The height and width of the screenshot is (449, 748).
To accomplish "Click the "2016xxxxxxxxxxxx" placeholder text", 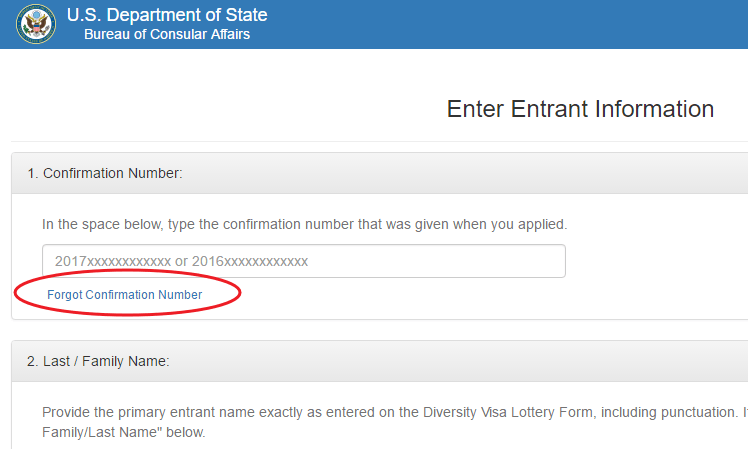I will [249, 261].
